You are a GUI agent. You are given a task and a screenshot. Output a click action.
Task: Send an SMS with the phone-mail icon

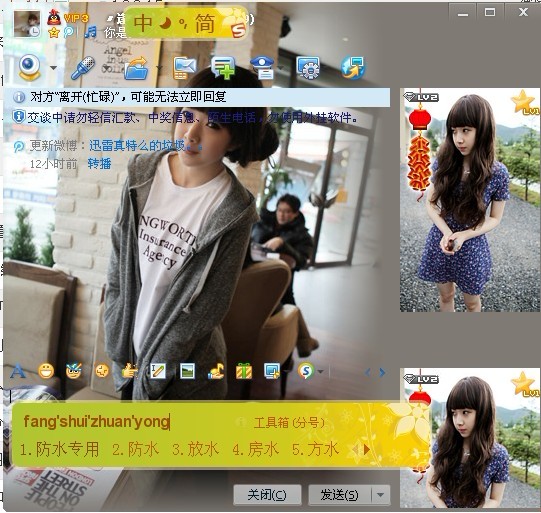click(185, 68)
